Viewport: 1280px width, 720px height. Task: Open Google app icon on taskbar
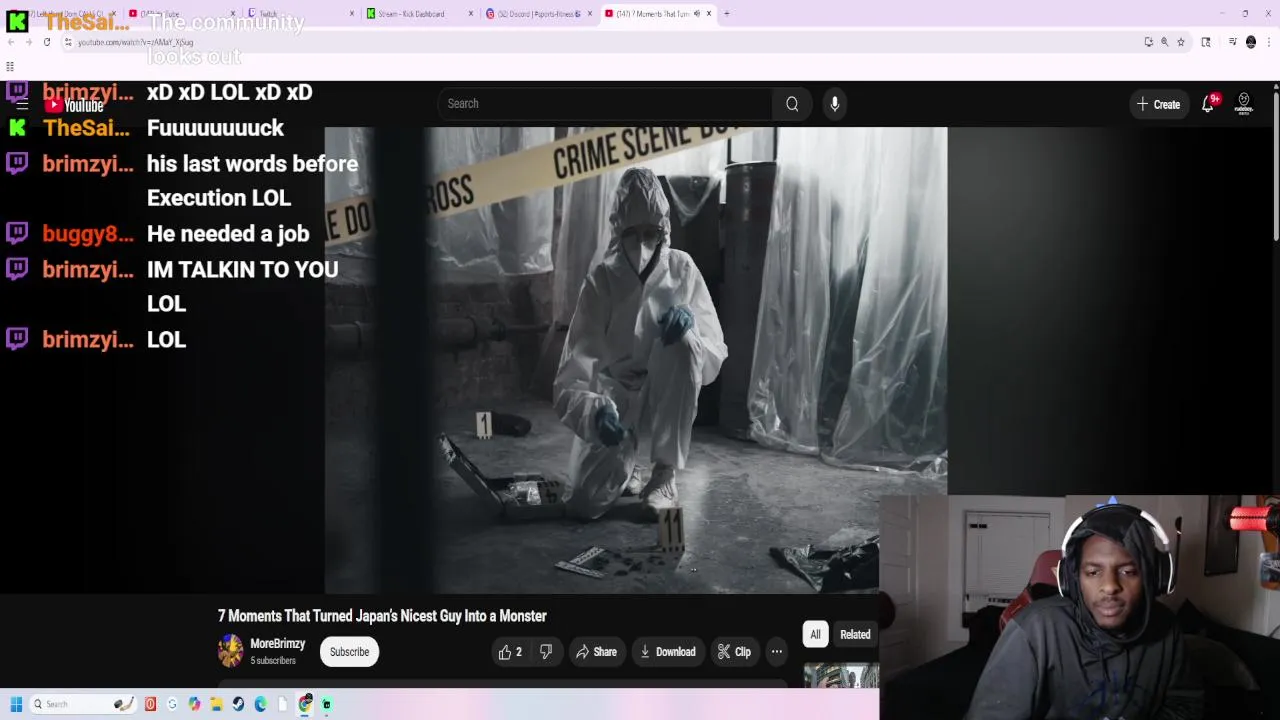tap(172, 704)
